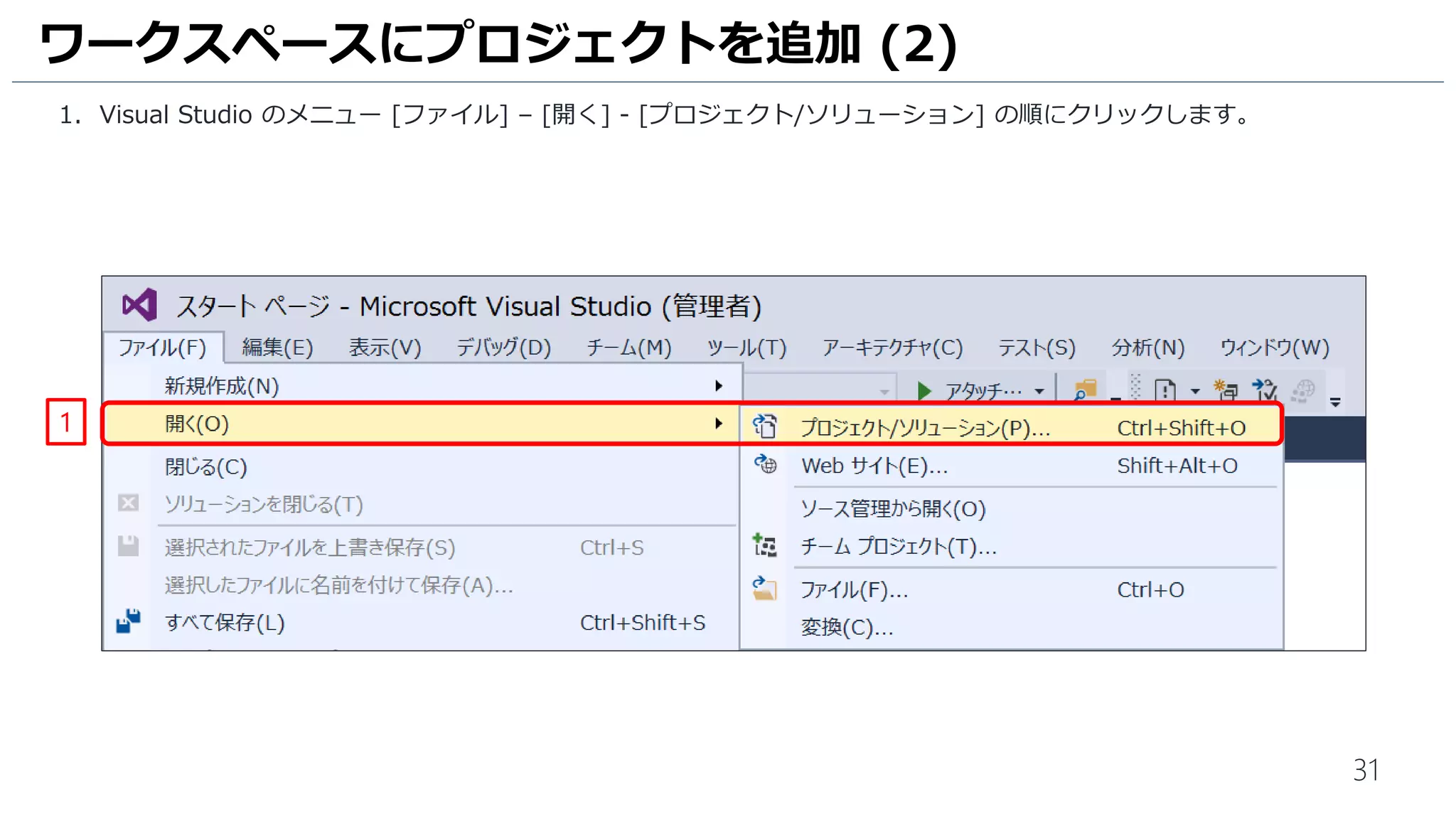Open the ツール(T) menu
The width and height of the screenshot is (1456, 819).
click(747, 348)
